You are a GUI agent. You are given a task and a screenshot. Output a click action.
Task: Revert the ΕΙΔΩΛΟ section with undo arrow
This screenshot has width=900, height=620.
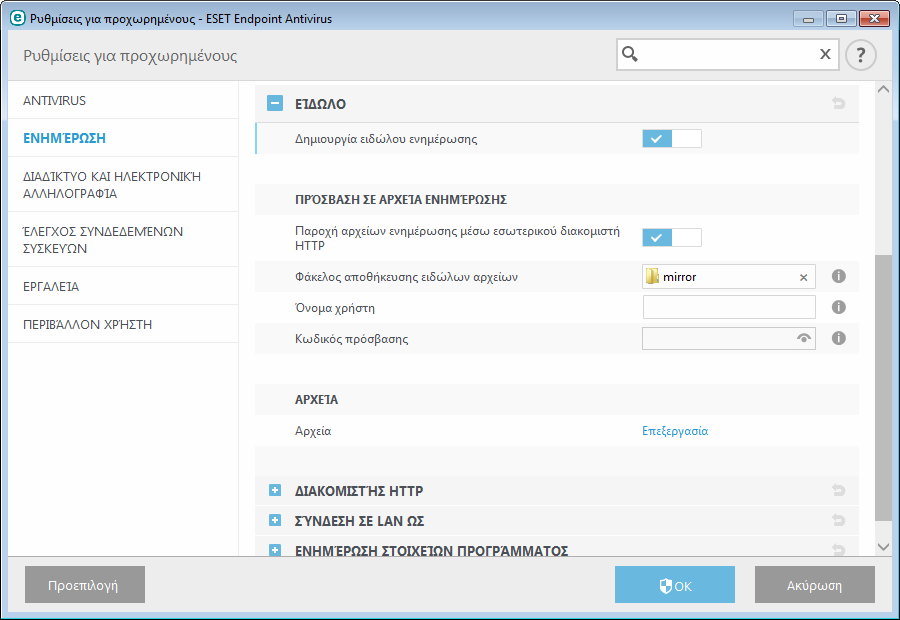(838, 103)
